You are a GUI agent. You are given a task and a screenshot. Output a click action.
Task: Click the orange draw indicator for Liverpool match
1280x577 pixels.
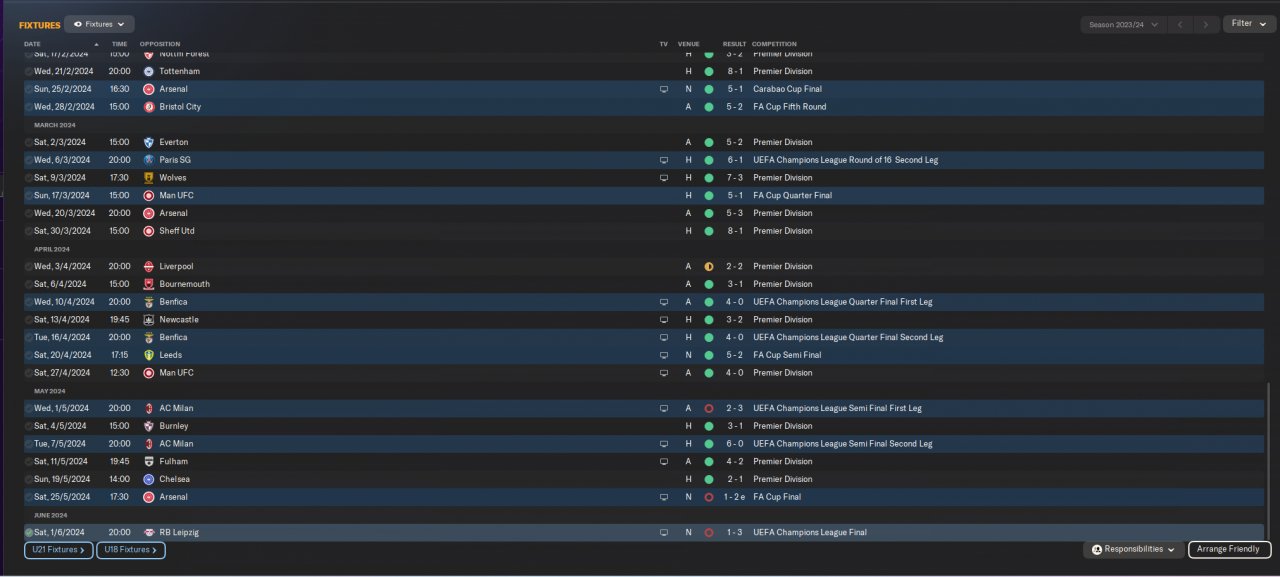pos(709,267)
